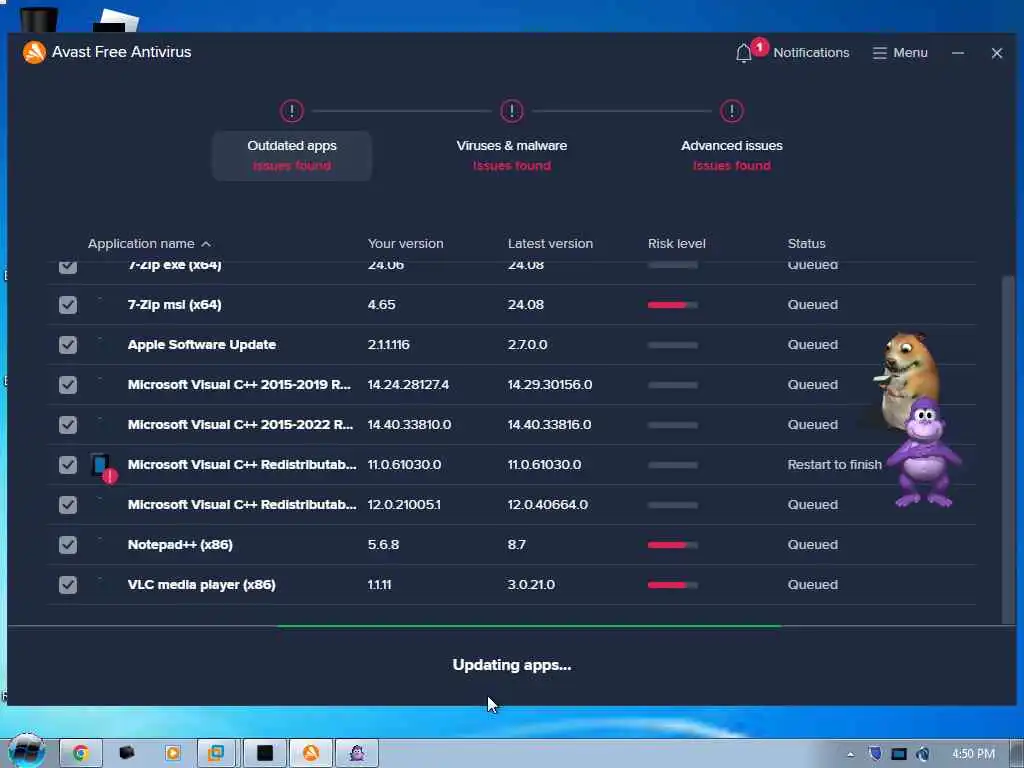Image resolution: width=1024 pixels, height=768 pixels.
Task: Sort by Latest version column
Action: (551, 244)
